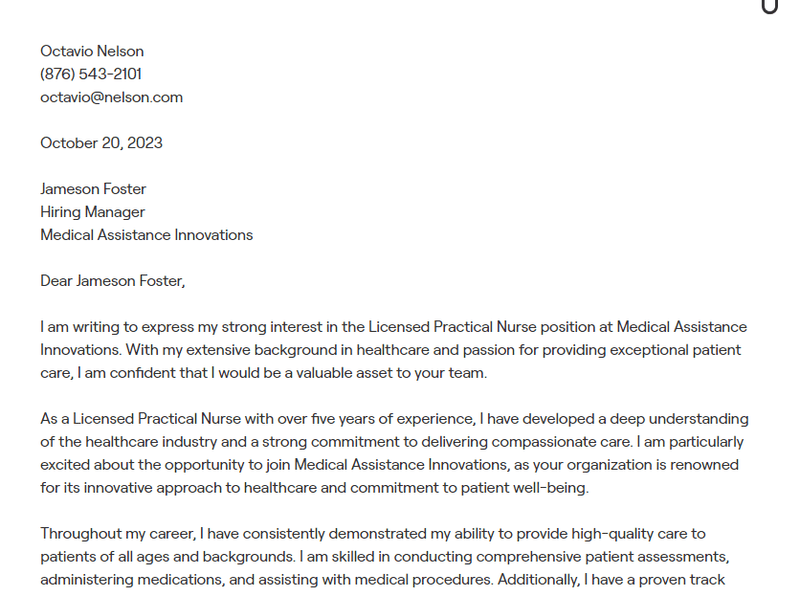This screenshot has height=593, width=800.
Task: Click the line starting 'Throughout my career'
Action: pos(373,534)
